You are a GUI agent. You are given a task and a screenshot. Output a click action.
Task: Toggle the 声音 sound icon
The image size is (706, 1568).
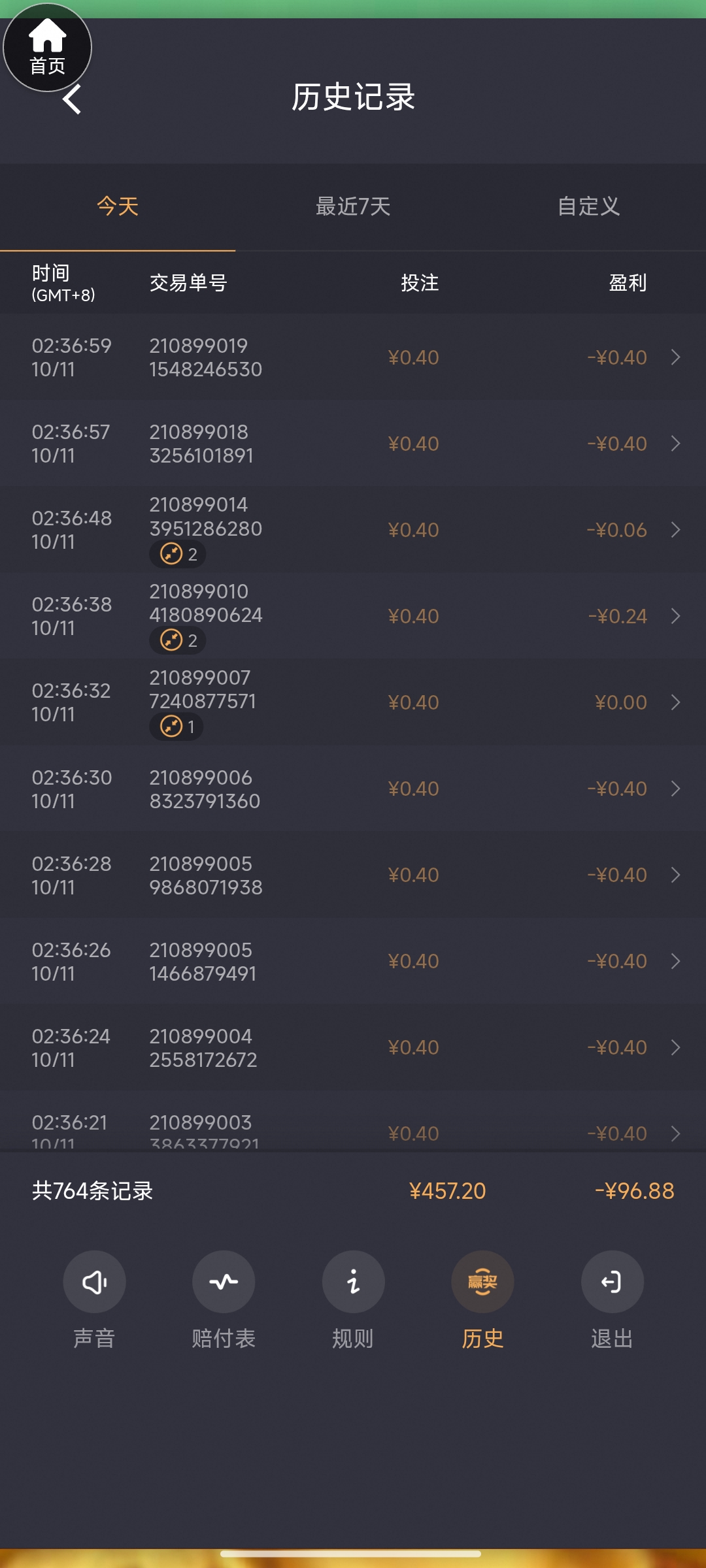94,1282
